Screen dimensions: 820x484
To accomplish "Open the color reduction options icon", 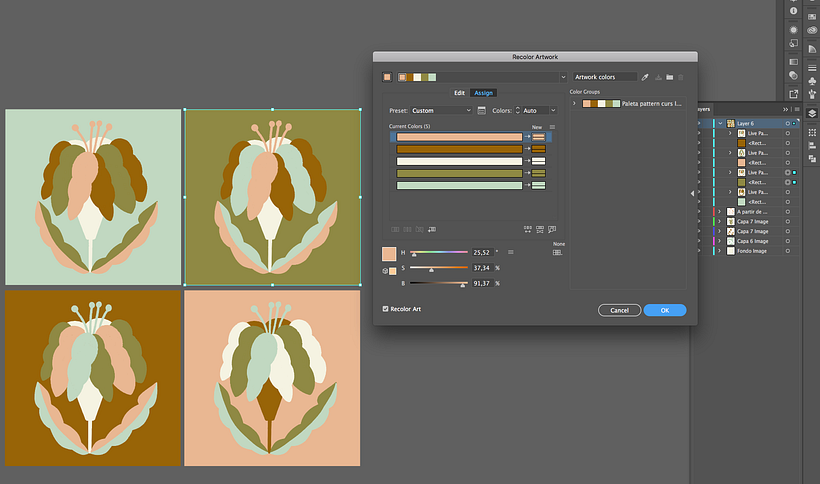I will click(x=482, y=110).
